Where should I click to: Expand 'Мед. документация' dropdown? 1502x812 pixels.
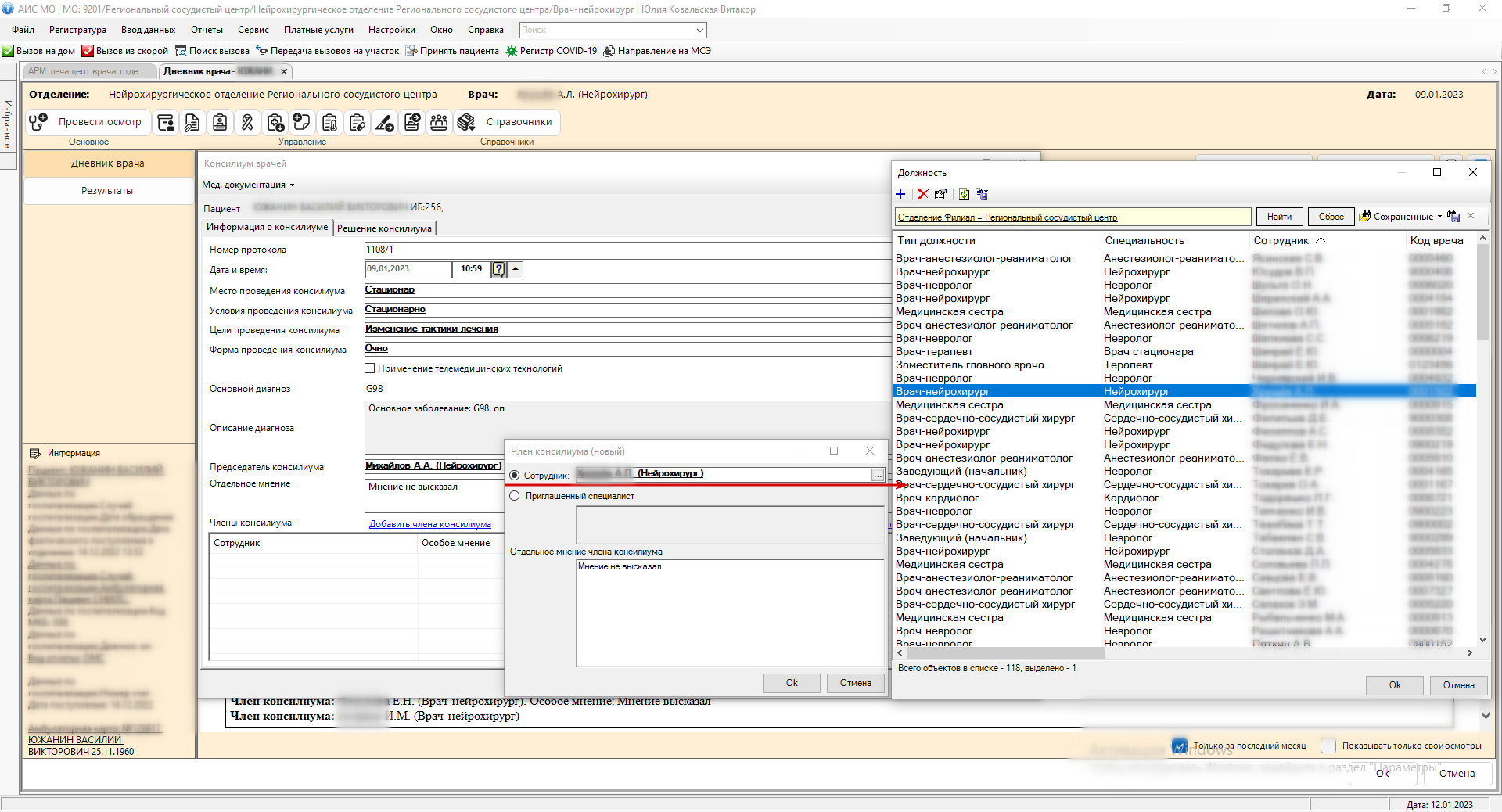248,185
